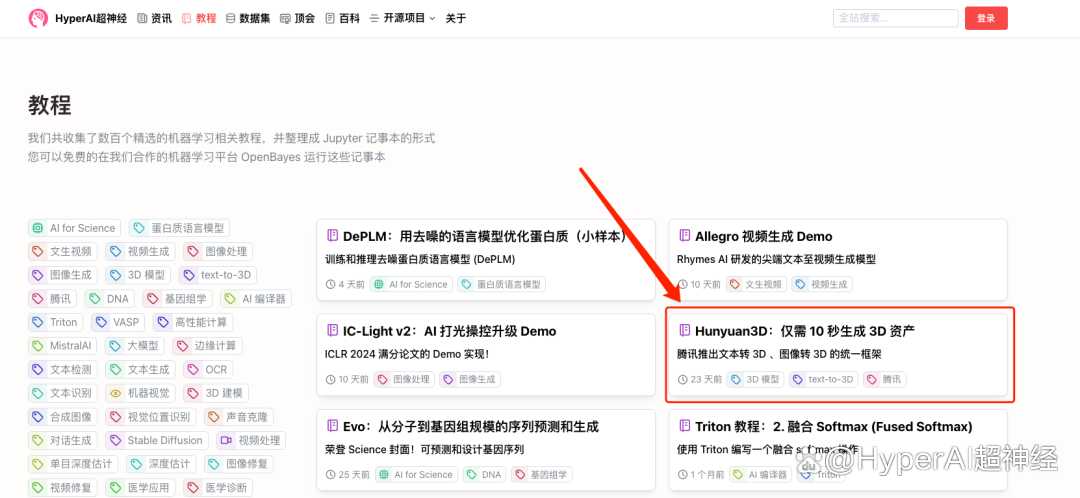Filter by sidebar AI for Science tag
1080x498 pixels.
point(74,228)
